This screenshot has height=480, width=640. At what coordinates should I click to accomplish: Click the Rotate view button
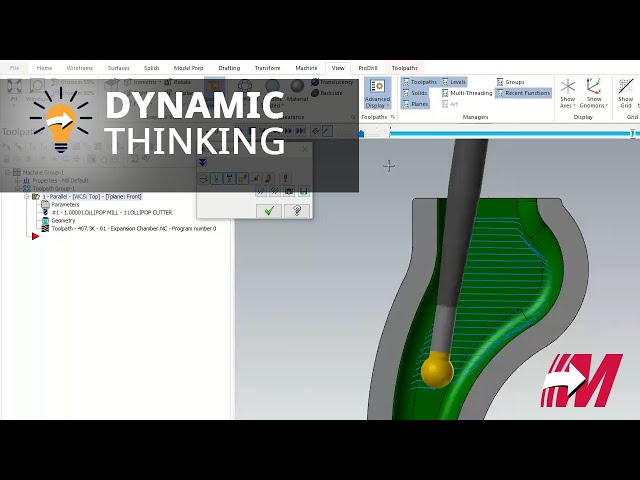tap(178, 82)
